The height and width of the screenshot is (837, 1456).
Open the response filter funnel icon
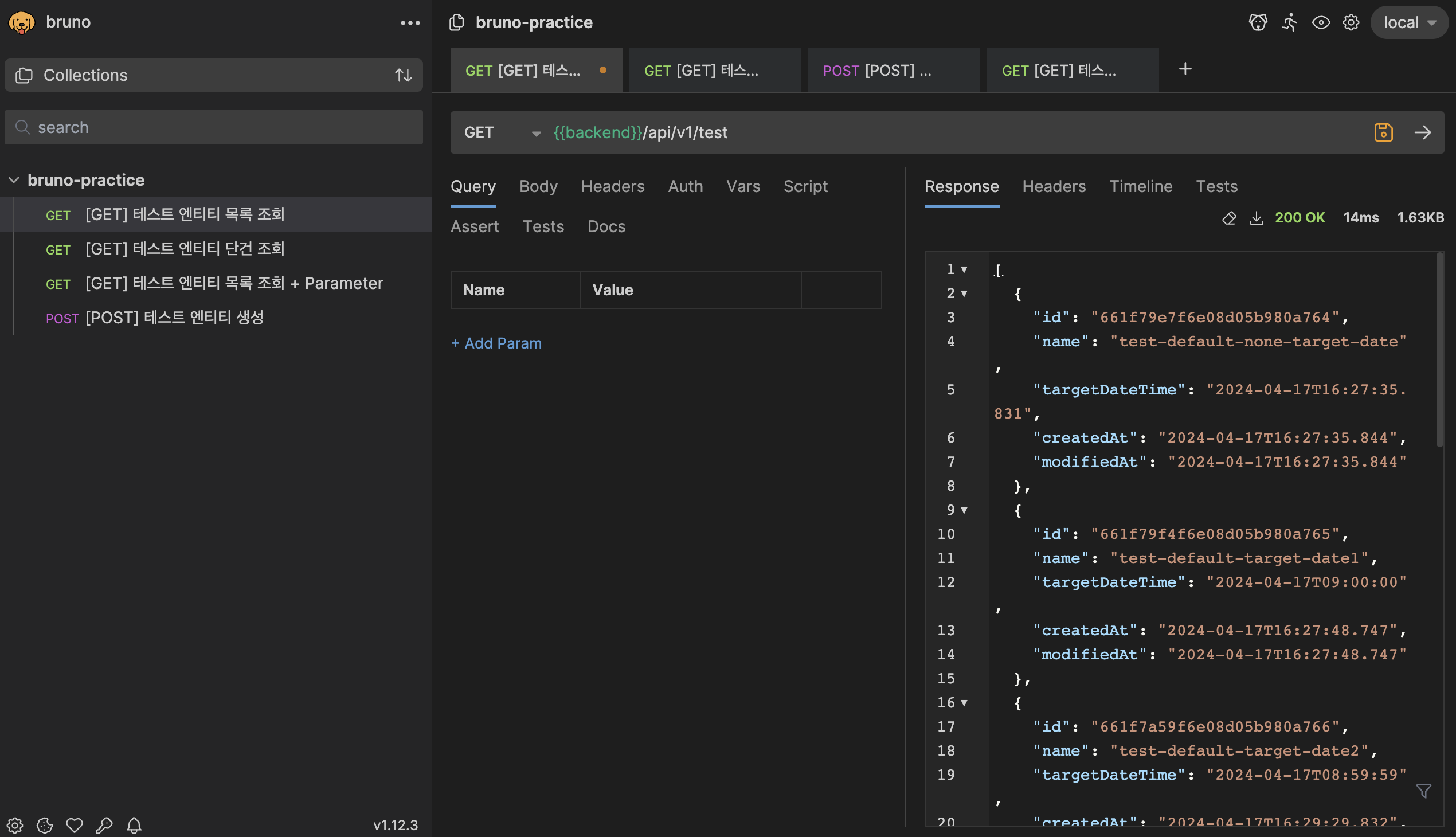[1423, 791]
